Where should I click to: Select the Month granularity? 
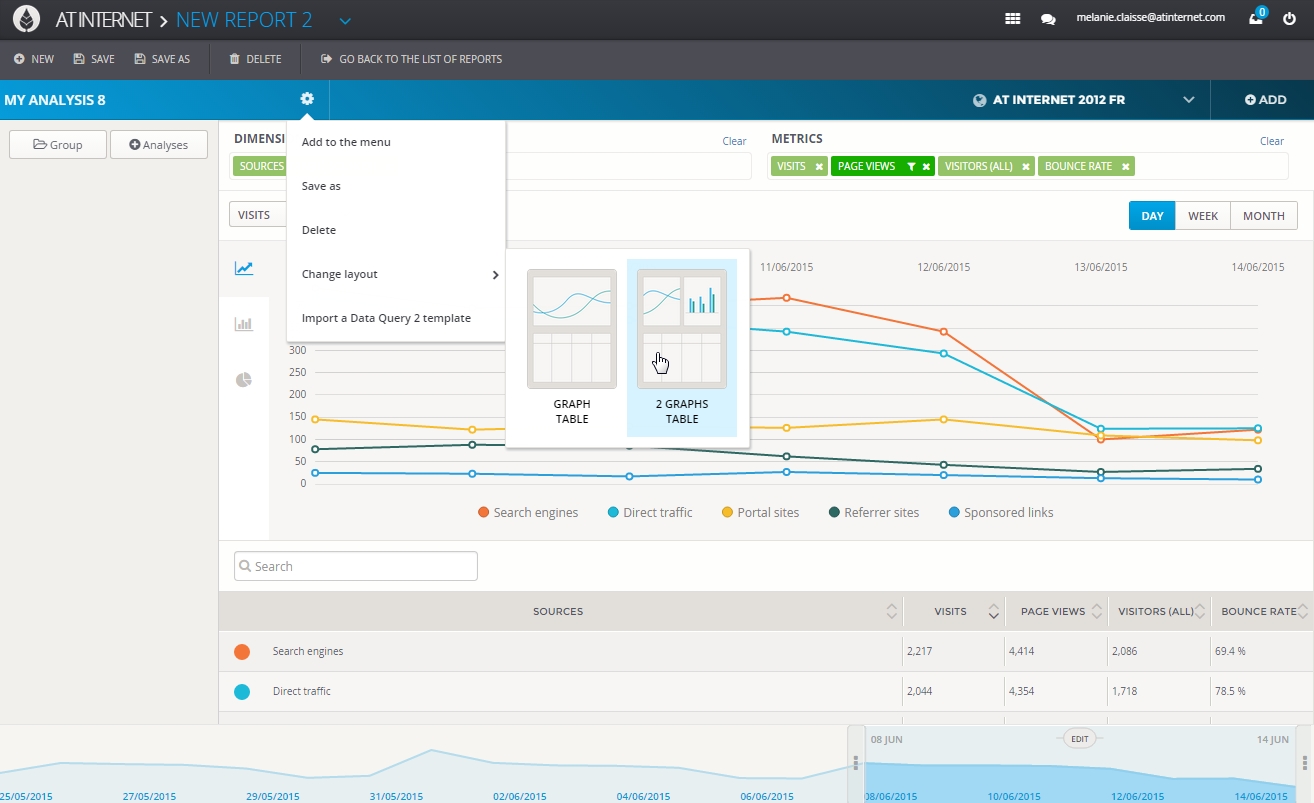[1264, 216]
